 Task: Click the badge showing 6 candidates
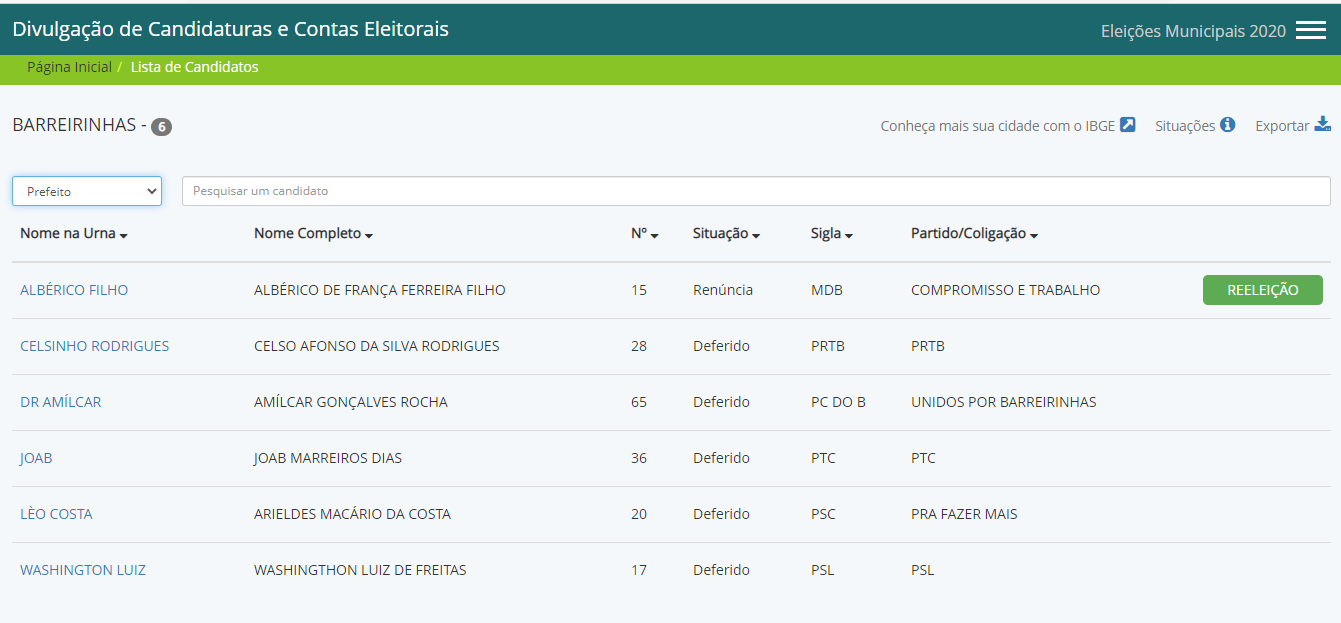(161, 127)
